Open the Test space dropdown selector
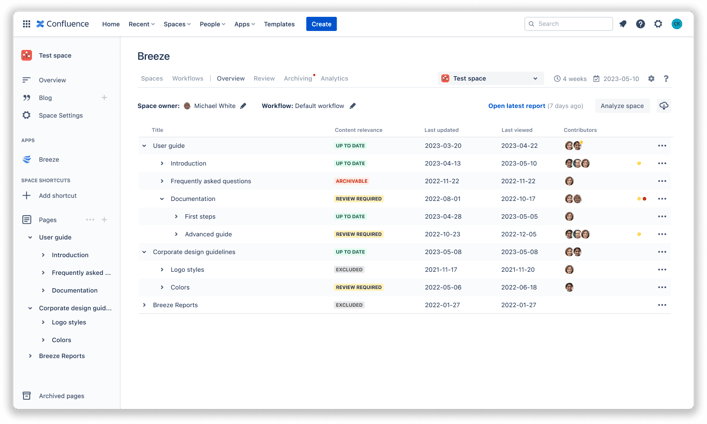Screen dimensions: 707x424 (x=490, y=78)
